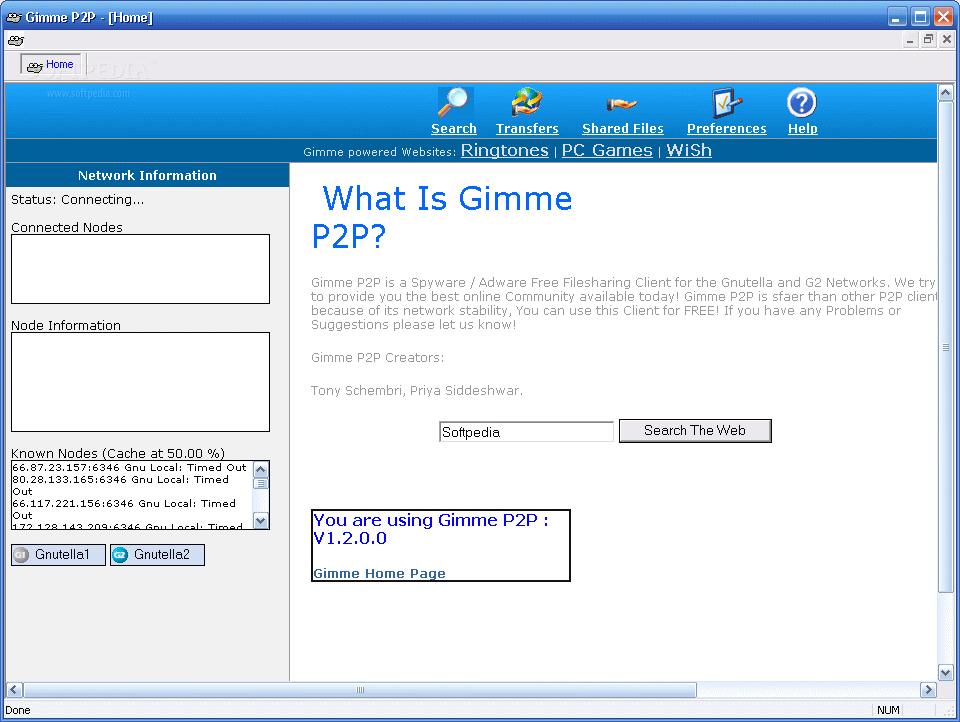The height and width of the screenshot is (722, 960).
Task: Select the 66.87.23.157:6346 known node entry
Action: click(129, 467)
